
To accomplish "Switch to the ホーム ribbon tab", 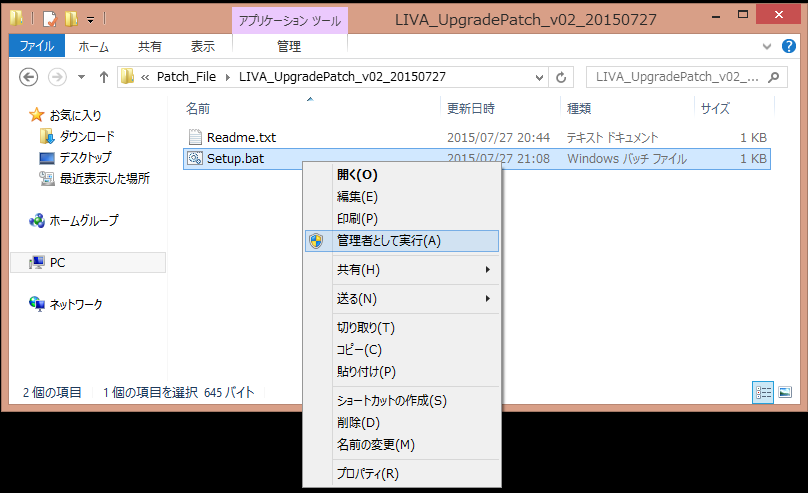I will tap(93, 46).
